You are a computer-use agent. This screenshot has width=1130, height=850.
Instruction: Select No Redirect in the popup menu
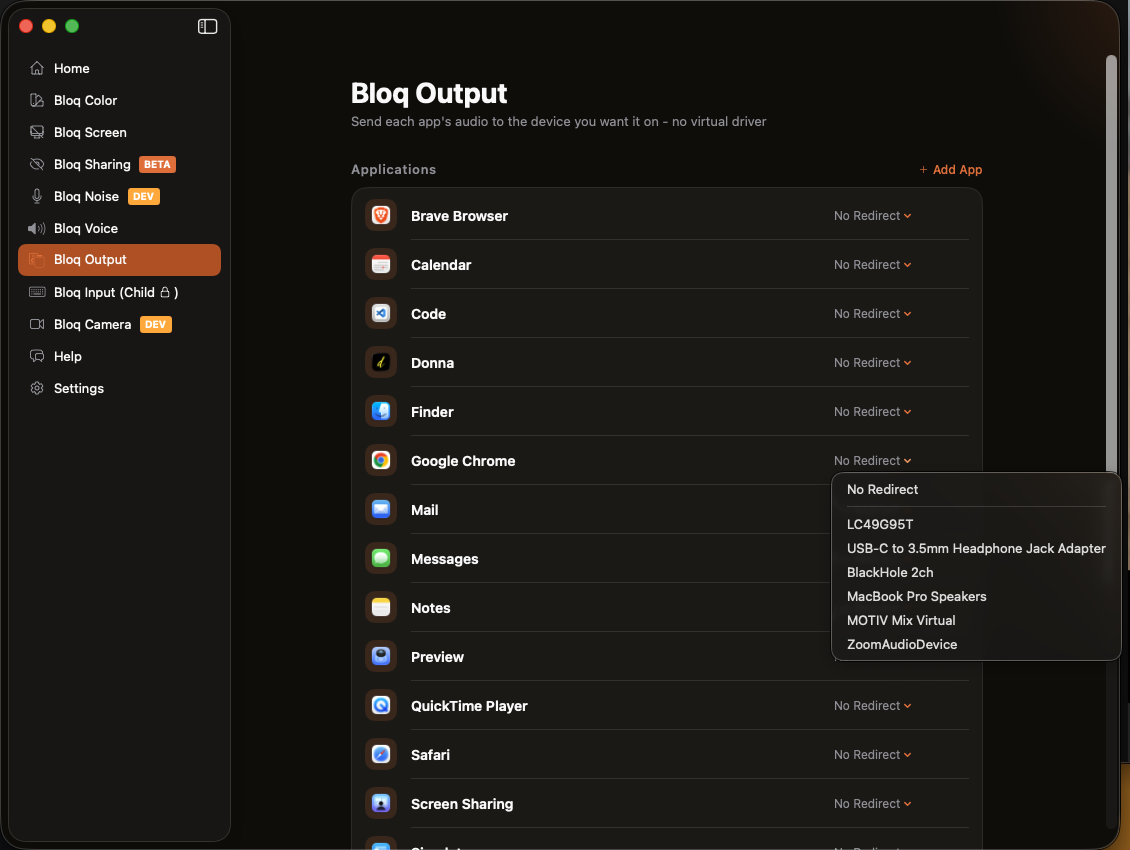976,490
